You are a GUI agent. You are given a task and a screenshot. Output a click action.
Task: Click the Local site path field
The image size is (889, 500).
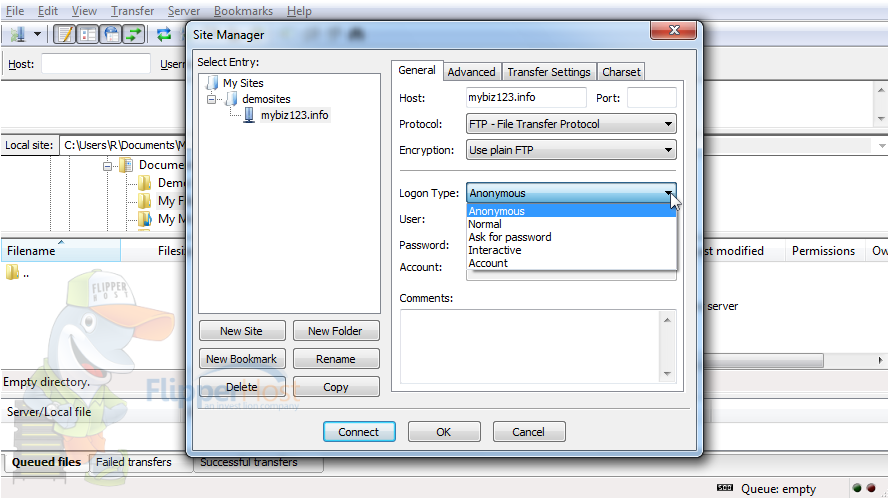pos(122,145)
